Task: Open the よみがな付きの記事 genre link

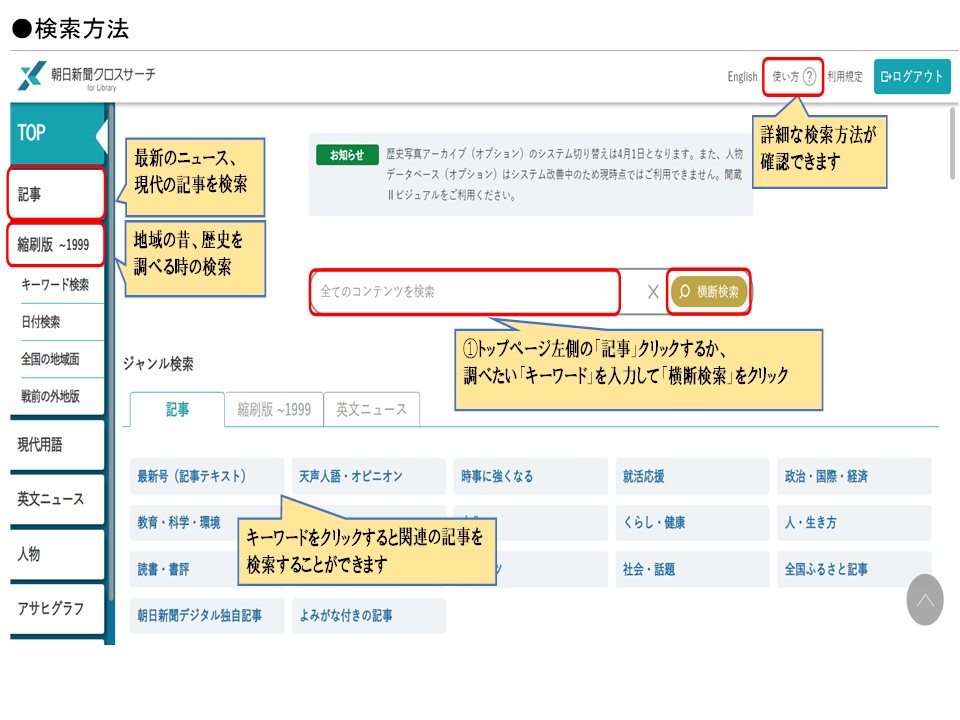Action: 369,615
